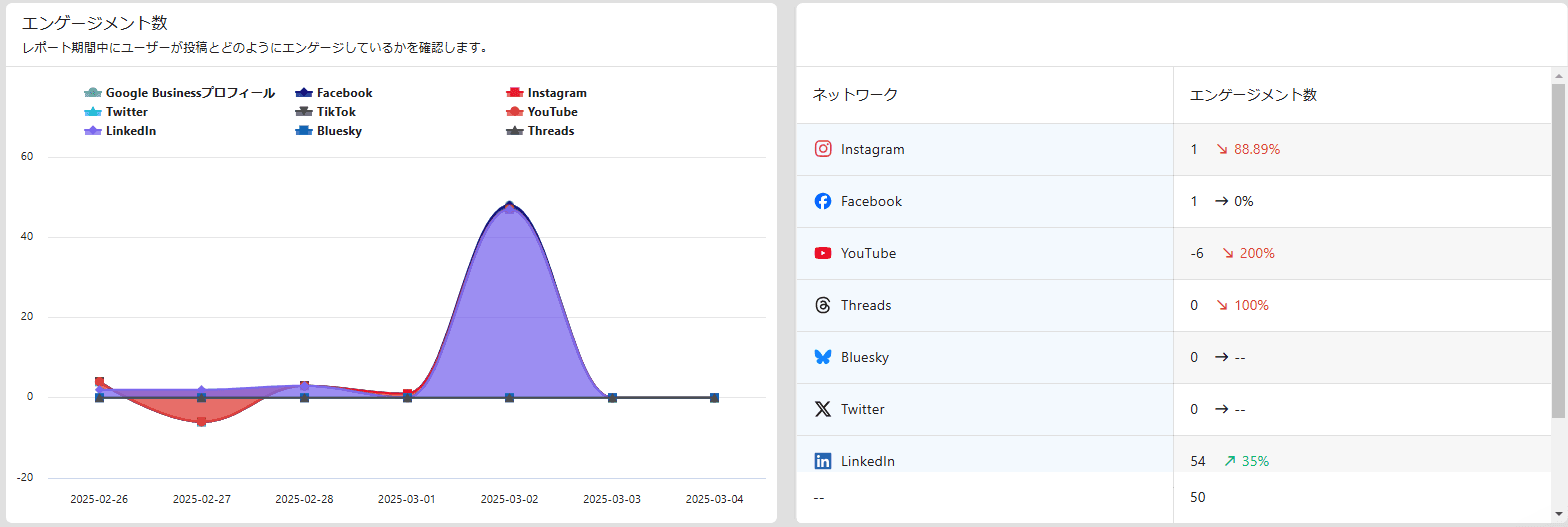The width and height of the screenshot is (1568, 527).
Task: Hide the Instagram series via legend
Action: click(546, 93)
